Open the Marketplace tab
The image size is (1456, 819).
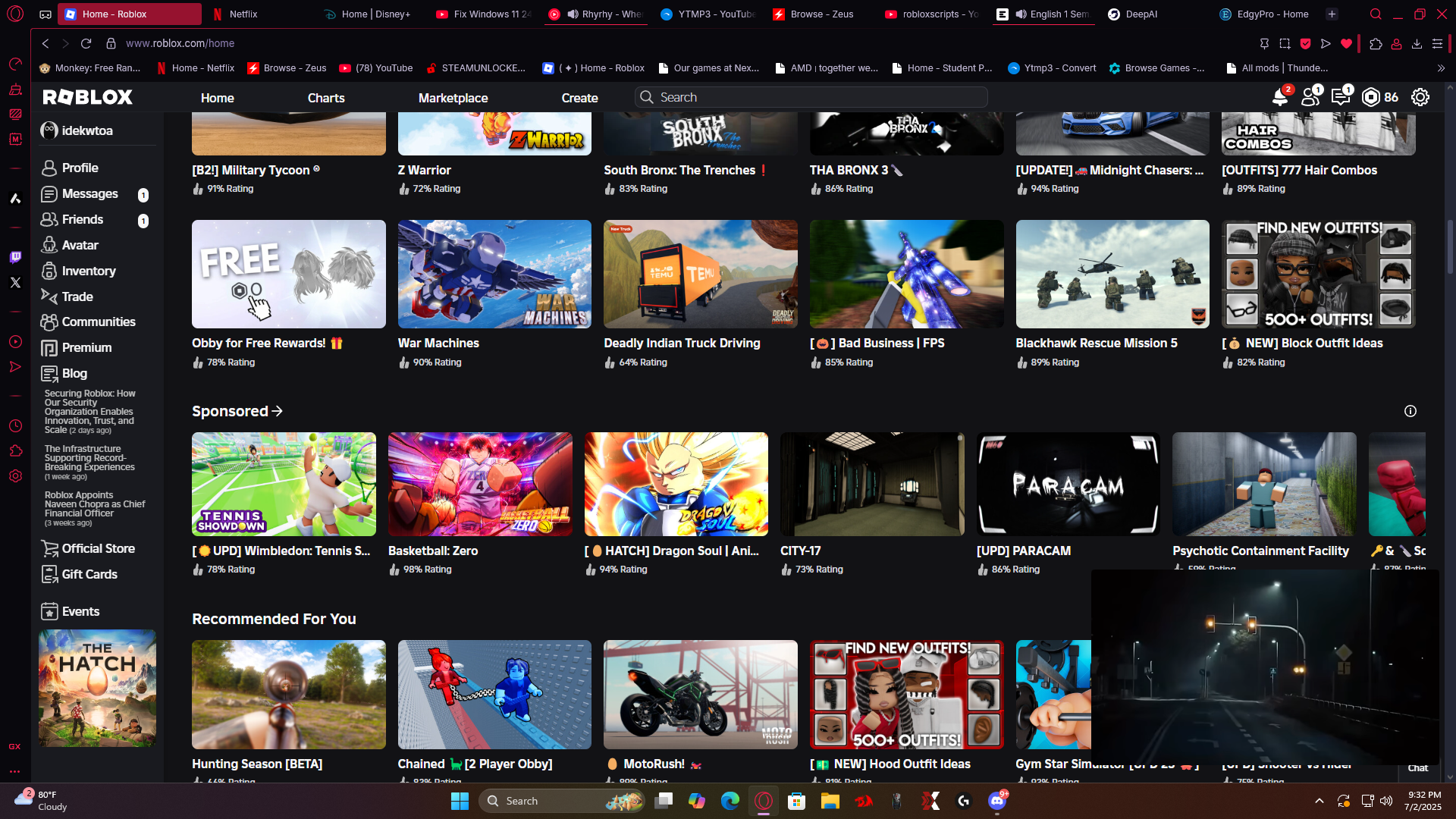[453, 98]
